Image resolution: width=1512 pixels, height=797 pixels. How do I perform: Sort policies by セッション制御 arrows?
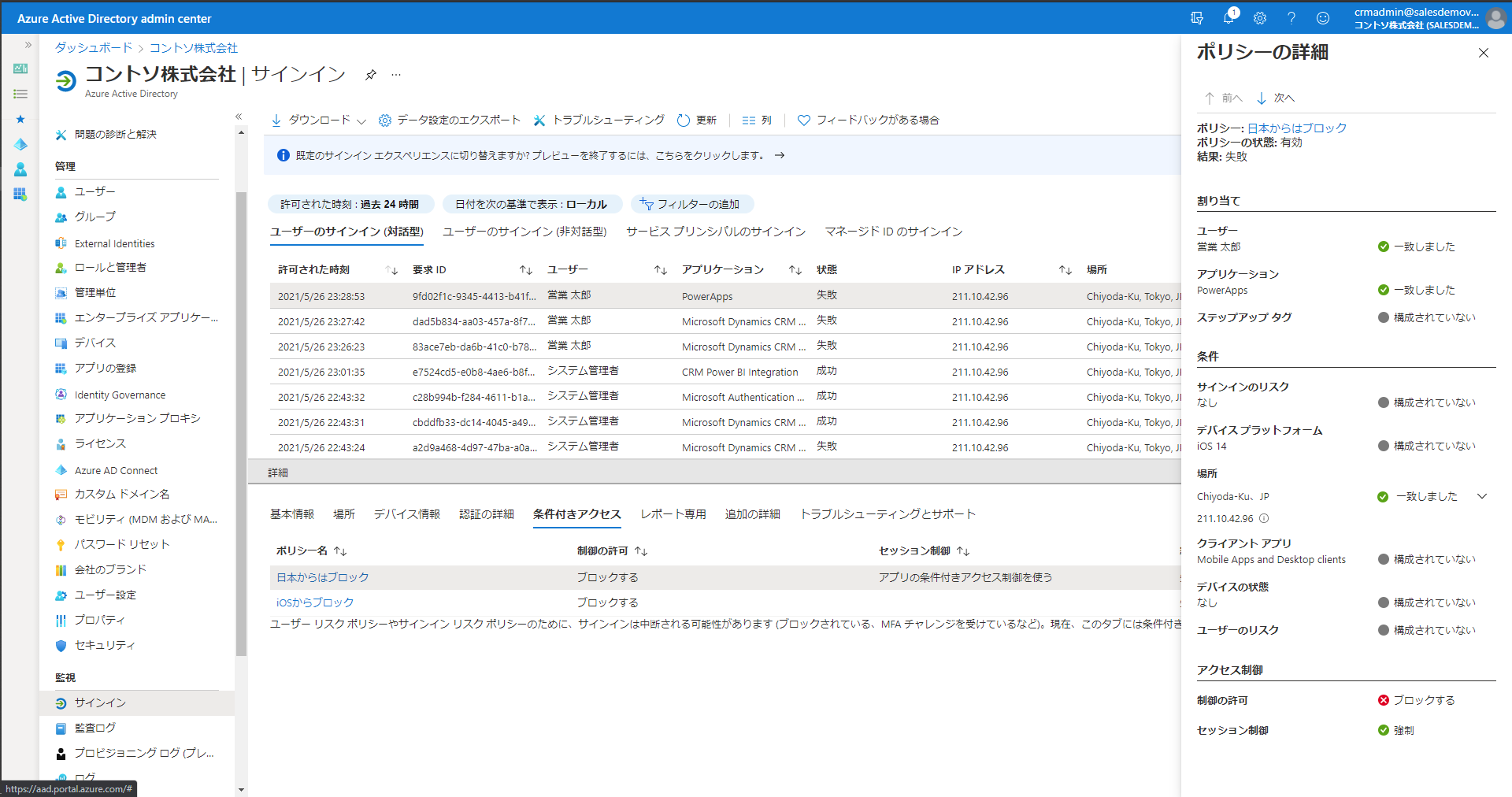(x=963, y=551)
